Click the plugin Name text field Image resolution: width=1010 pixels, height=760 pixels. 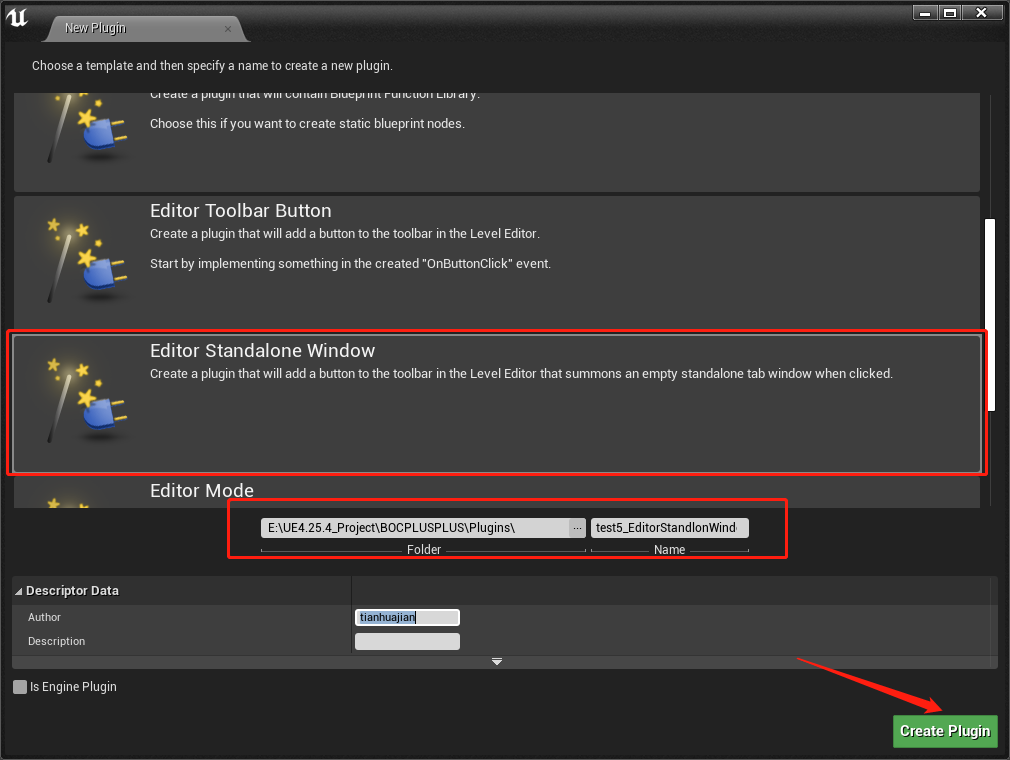point(669,527)
